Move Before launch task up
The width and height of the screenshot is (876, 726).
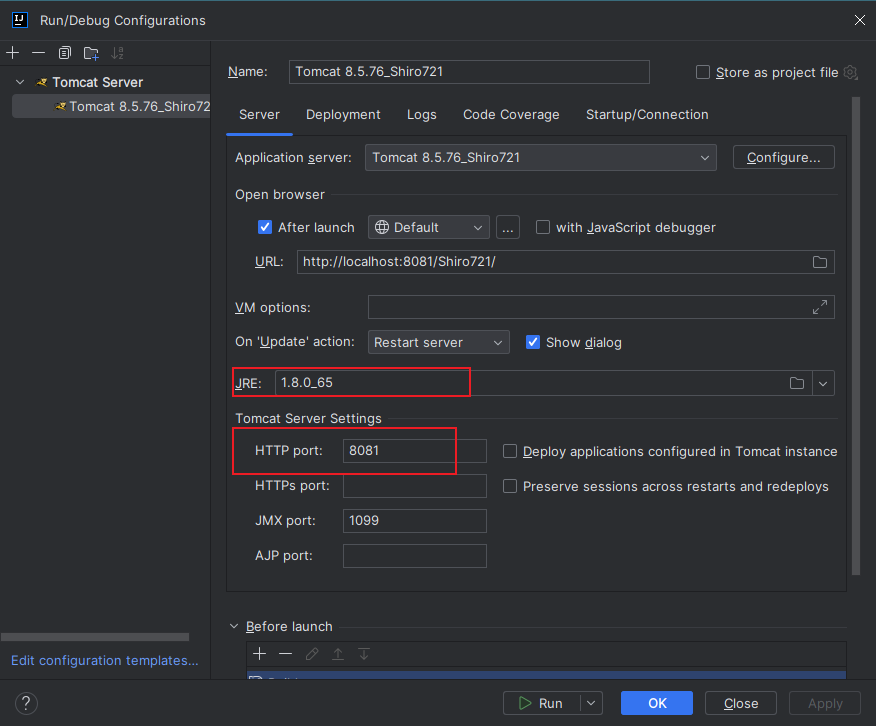(x=338, y=653)
